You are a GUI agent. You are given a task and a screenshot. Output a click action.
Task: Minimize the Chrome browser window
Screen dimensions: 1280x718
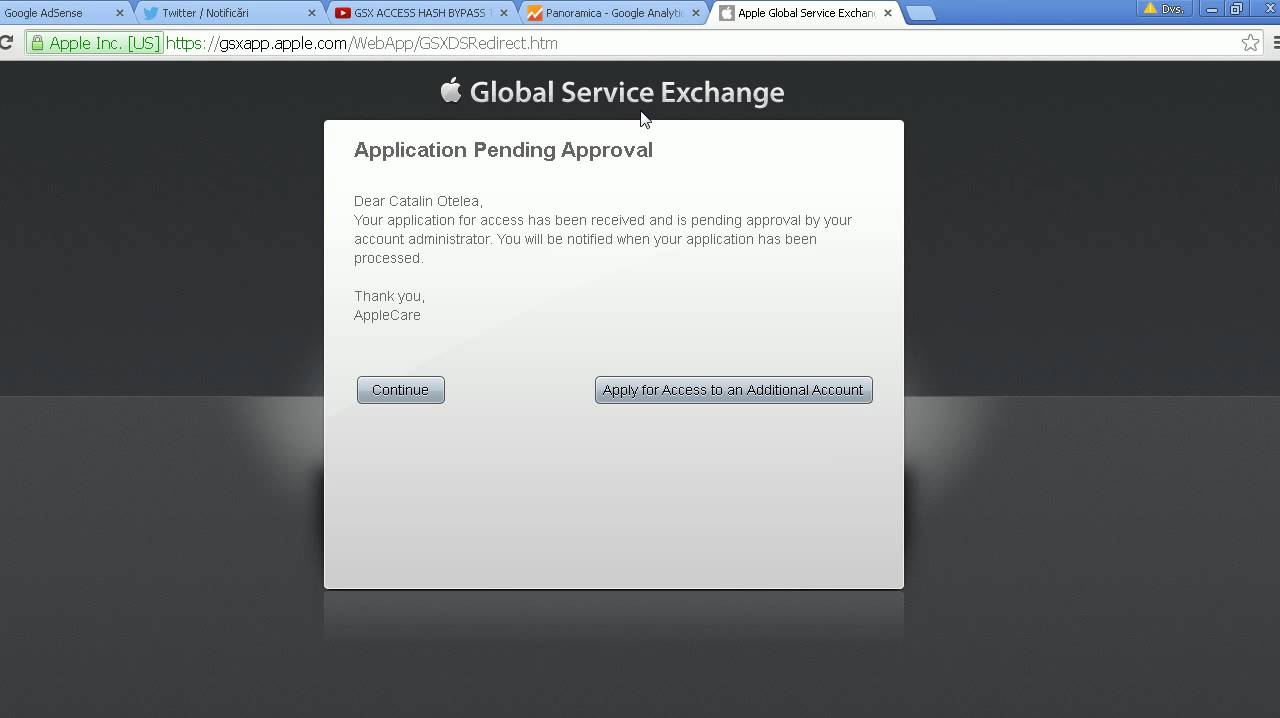click(x=1211, y=9)
